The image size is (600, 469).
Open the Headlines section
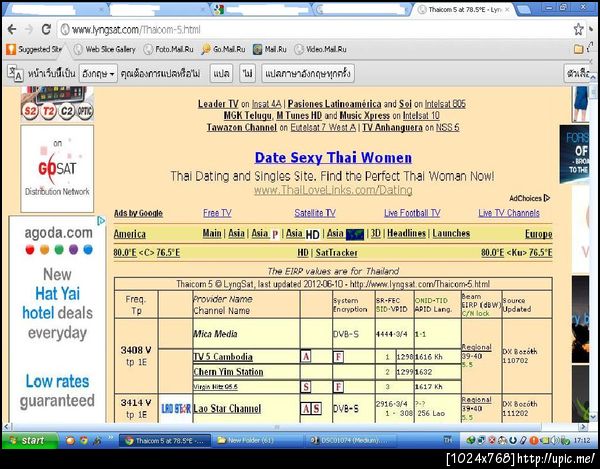tap(406, 233)
